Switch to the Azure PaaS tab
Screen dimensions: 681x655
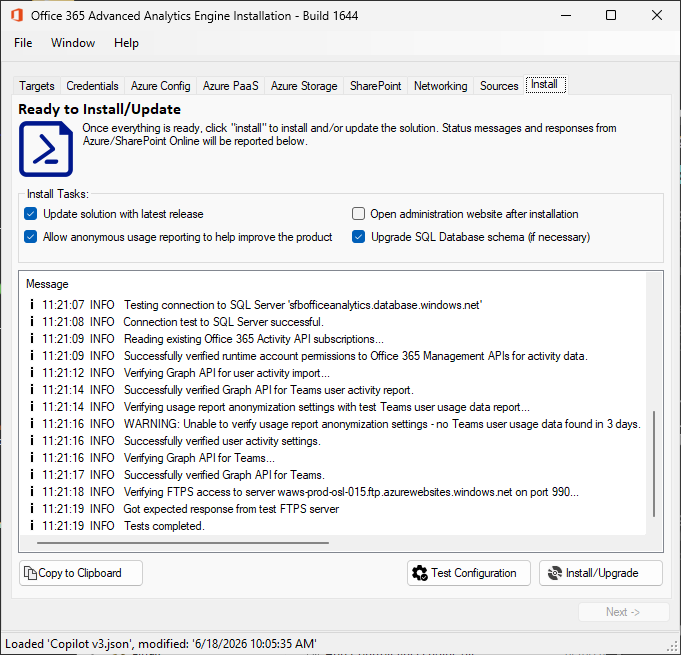tap(231, 86)
